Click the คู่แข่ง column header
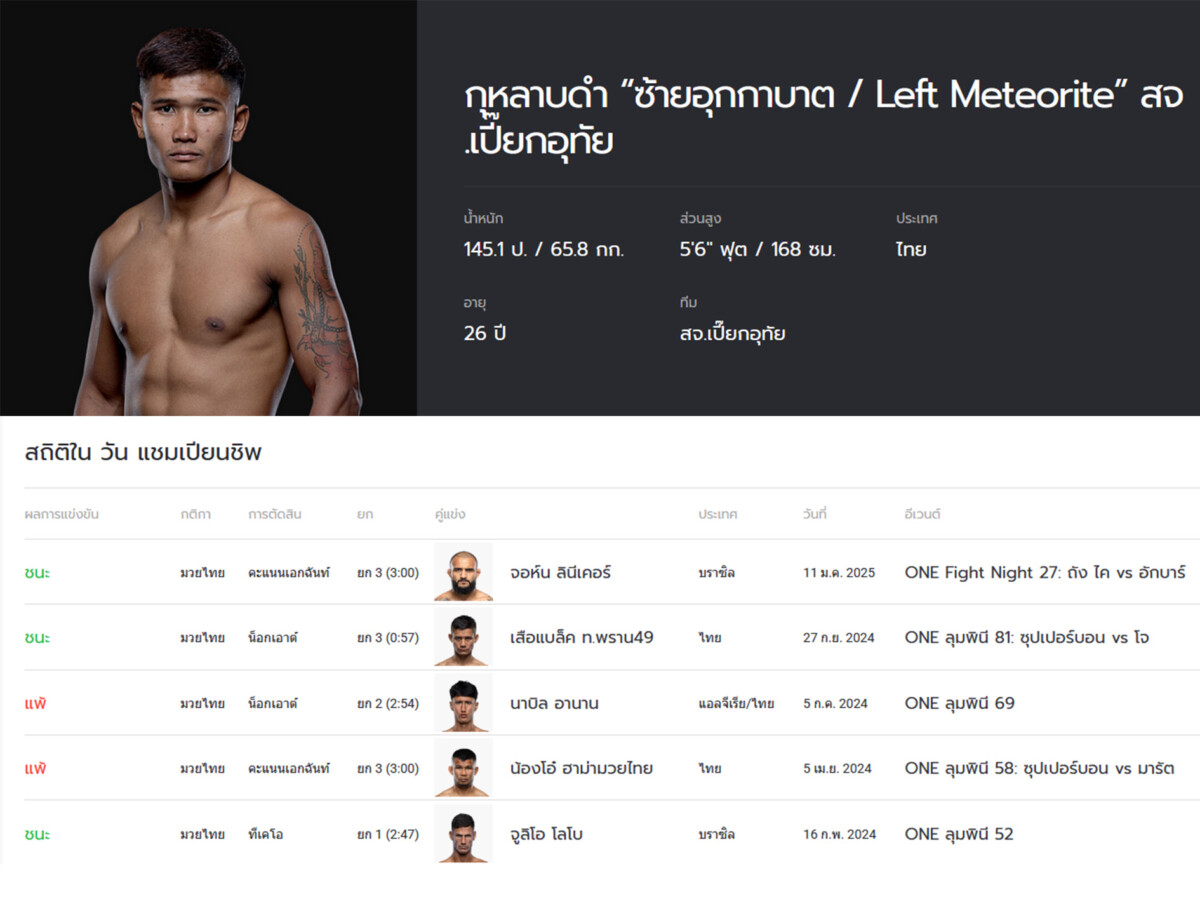The height and width of the screenshot is (900, 1200). (x=450, y=514)
